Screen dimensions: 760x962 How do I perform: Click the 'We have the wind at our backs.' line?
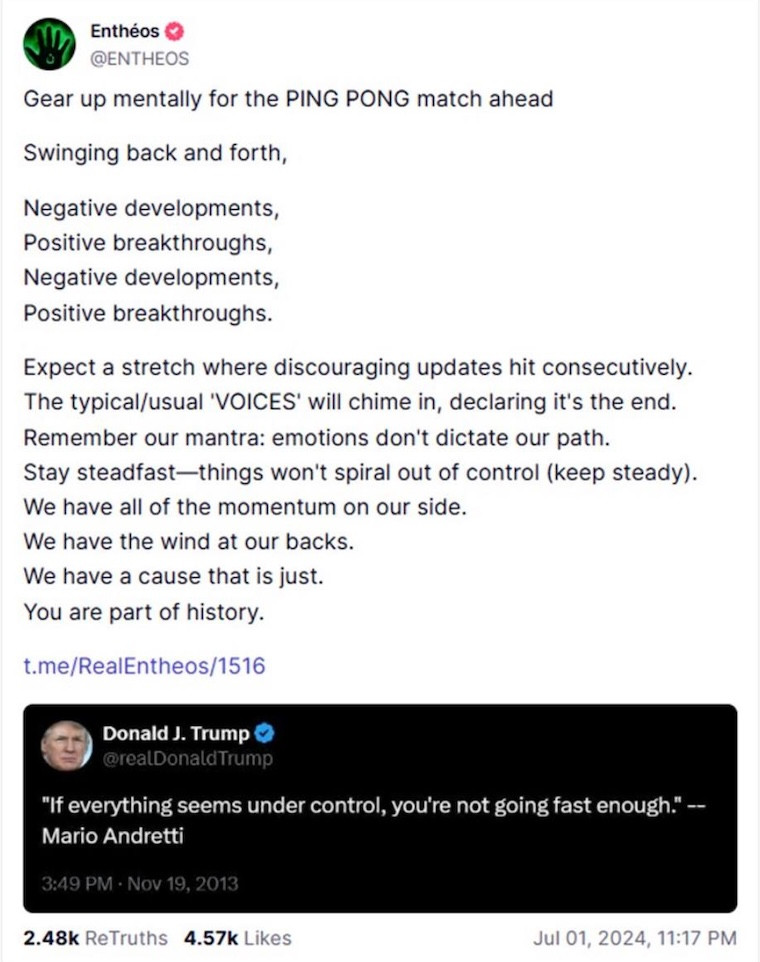click(x=186, y=542)
